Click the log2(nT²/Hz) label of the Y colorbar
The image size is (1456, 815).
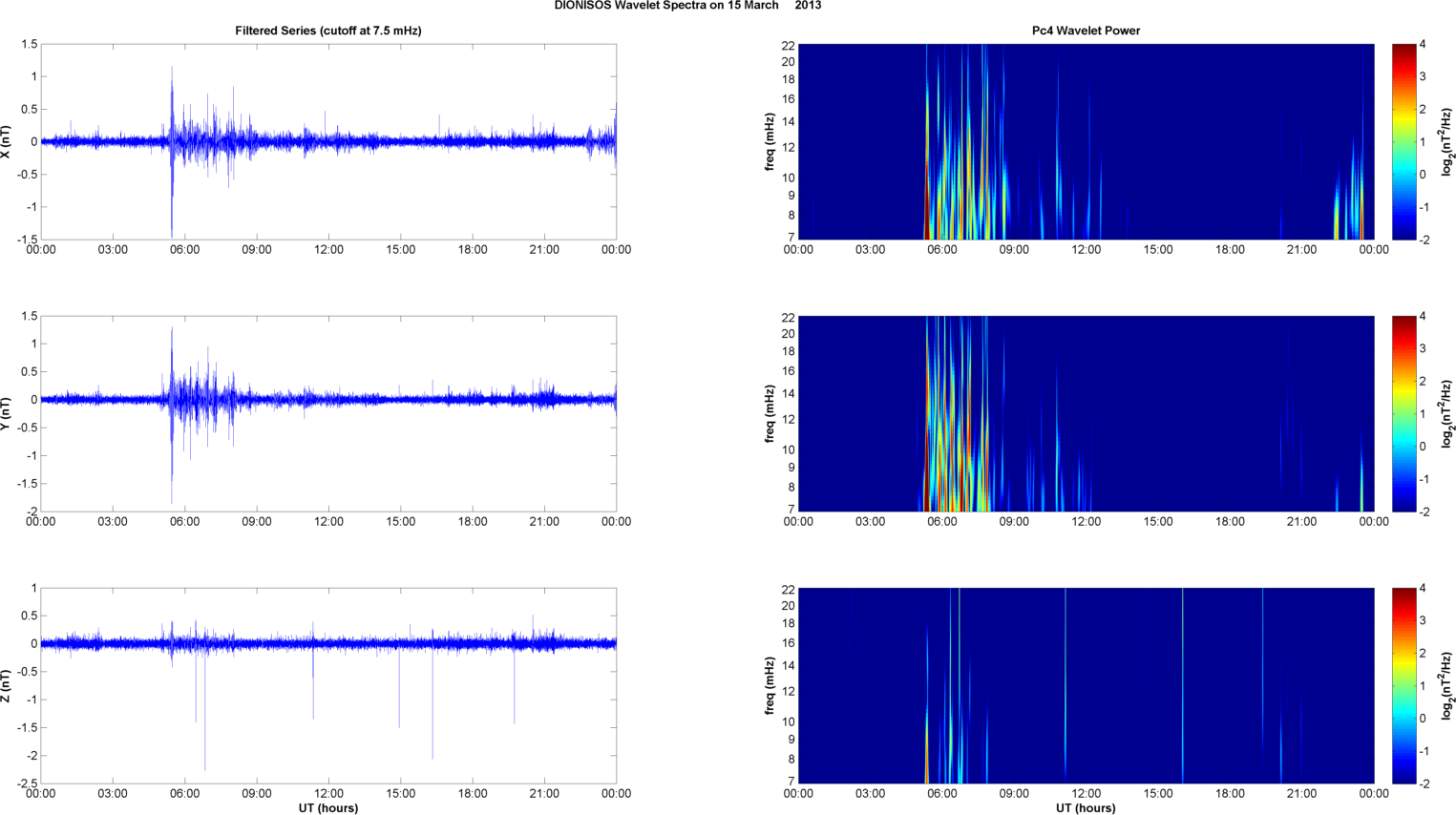coord(1446,413)
